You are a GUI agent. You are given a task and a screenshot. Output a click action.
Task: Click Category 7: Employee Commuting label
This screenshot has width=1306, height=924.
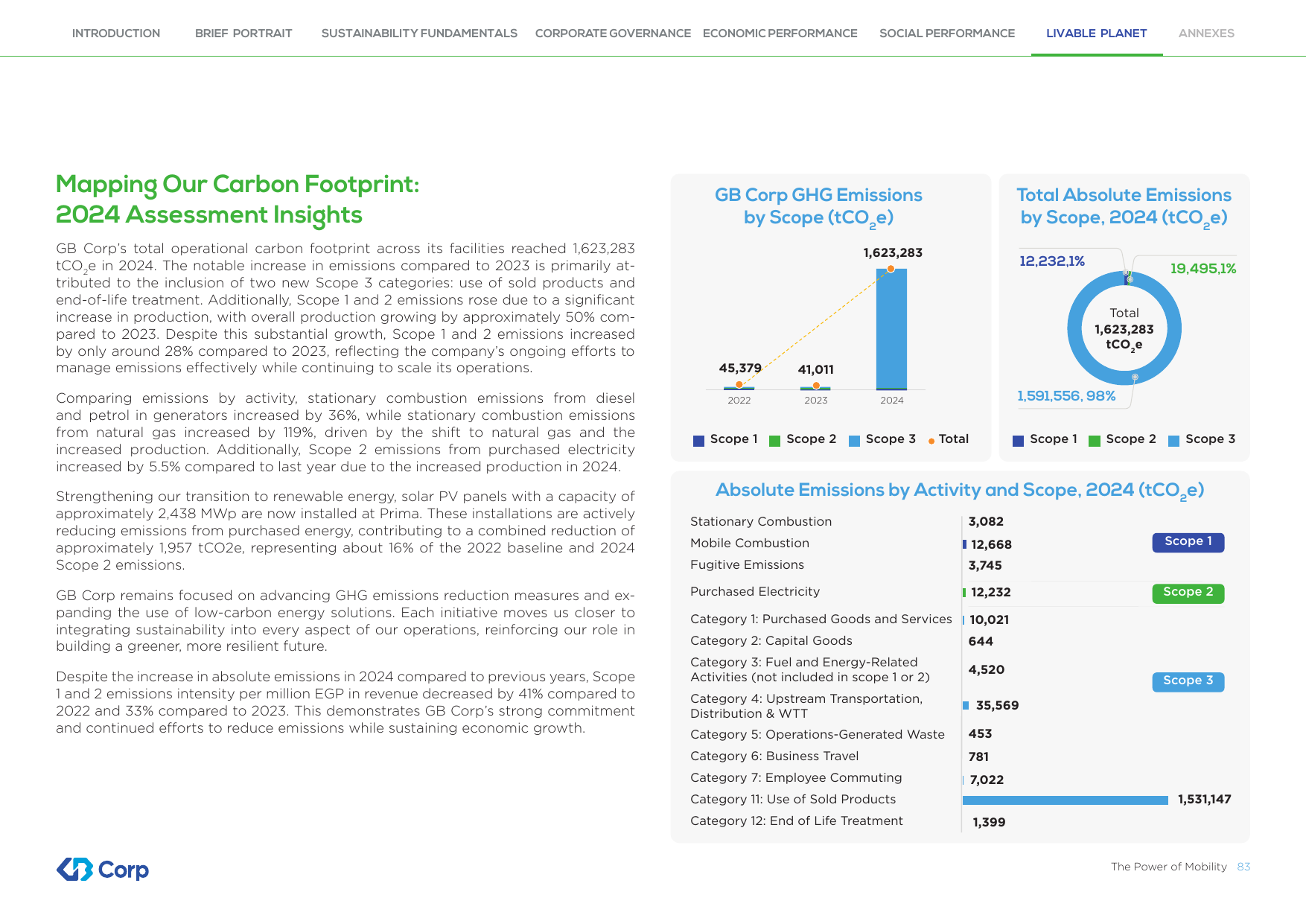tap(796, 778)
